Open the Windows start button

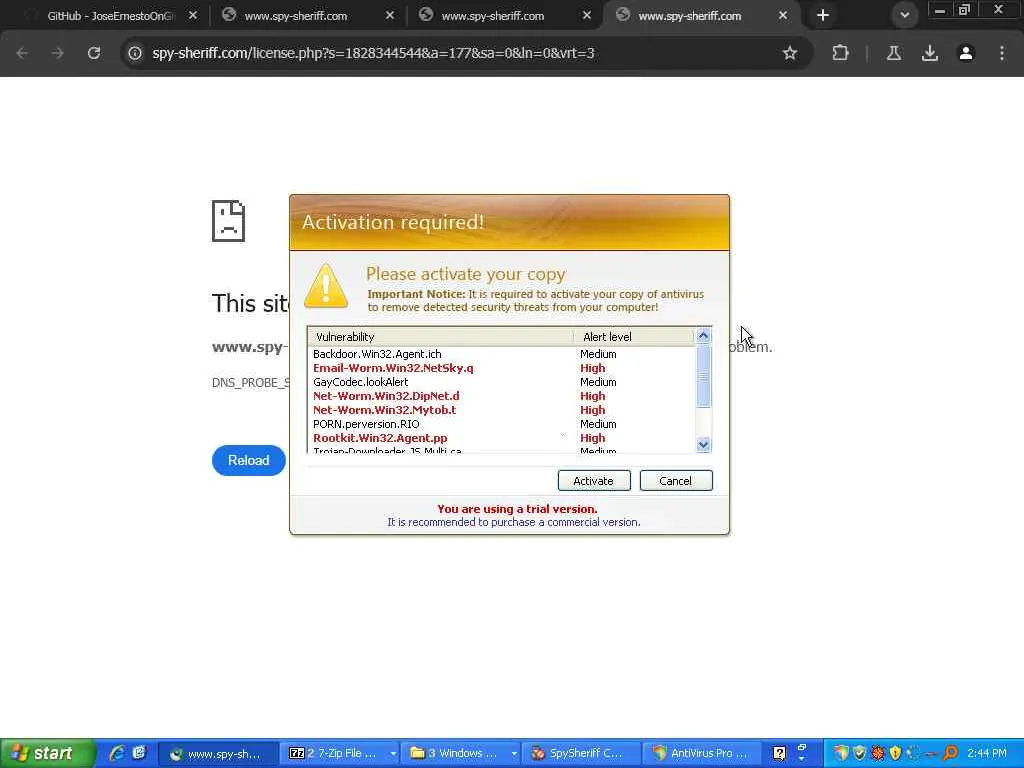[47, 753]
